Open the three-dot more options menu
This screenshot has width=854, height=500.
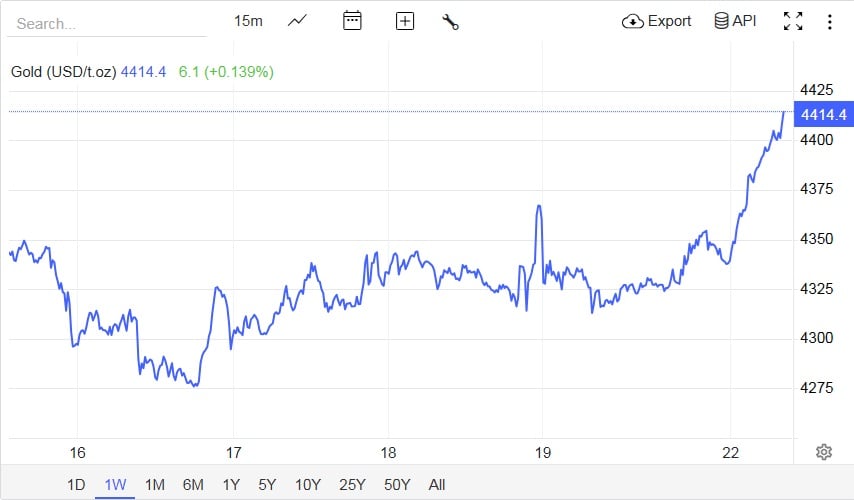click(830, 21)
